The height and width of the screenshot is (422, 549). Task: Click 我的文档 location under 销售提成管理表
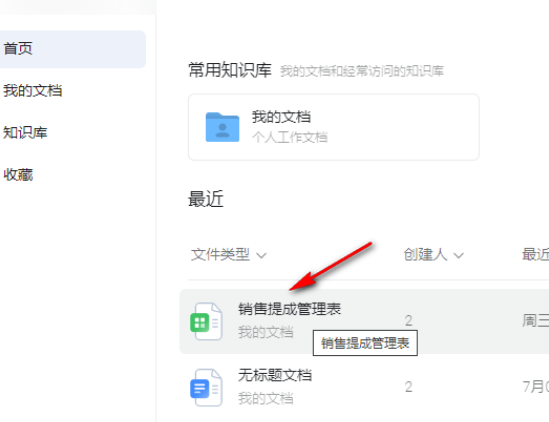pyautogui.click(x=265, y=332)
